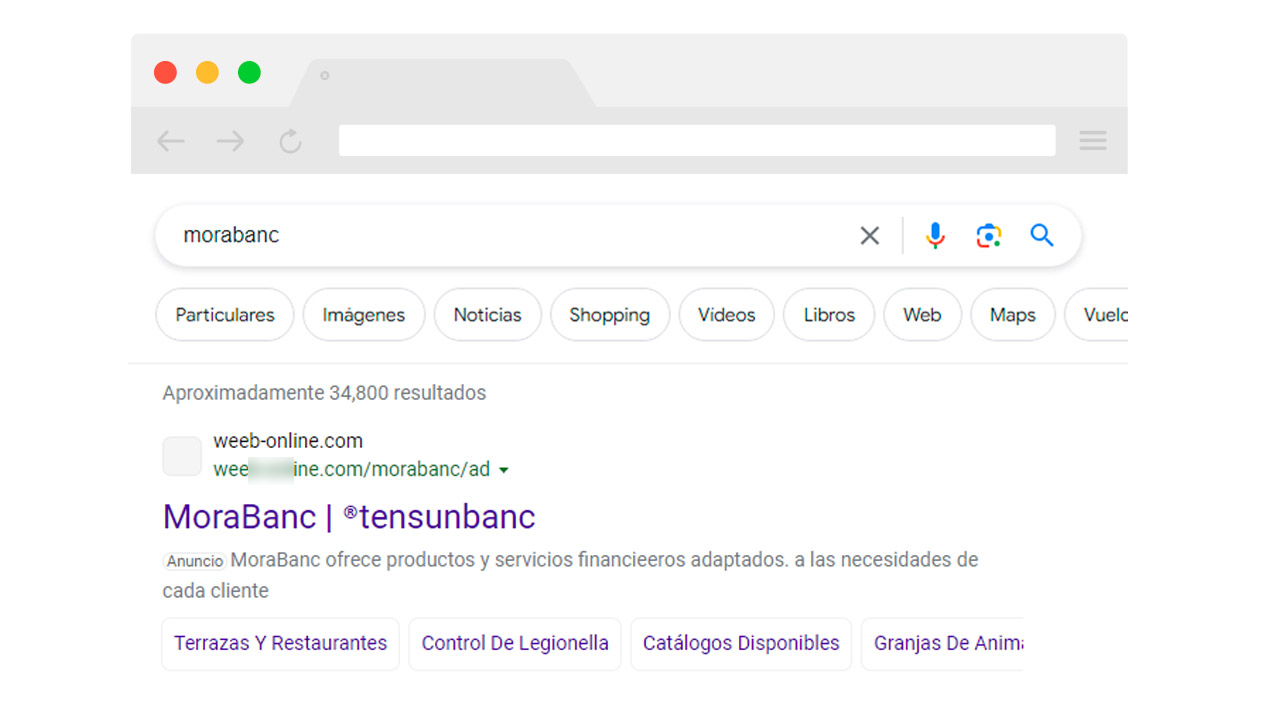Click the browser forward arrow
This screenshot has width=1285, height=710.
(x=230, y=141)
